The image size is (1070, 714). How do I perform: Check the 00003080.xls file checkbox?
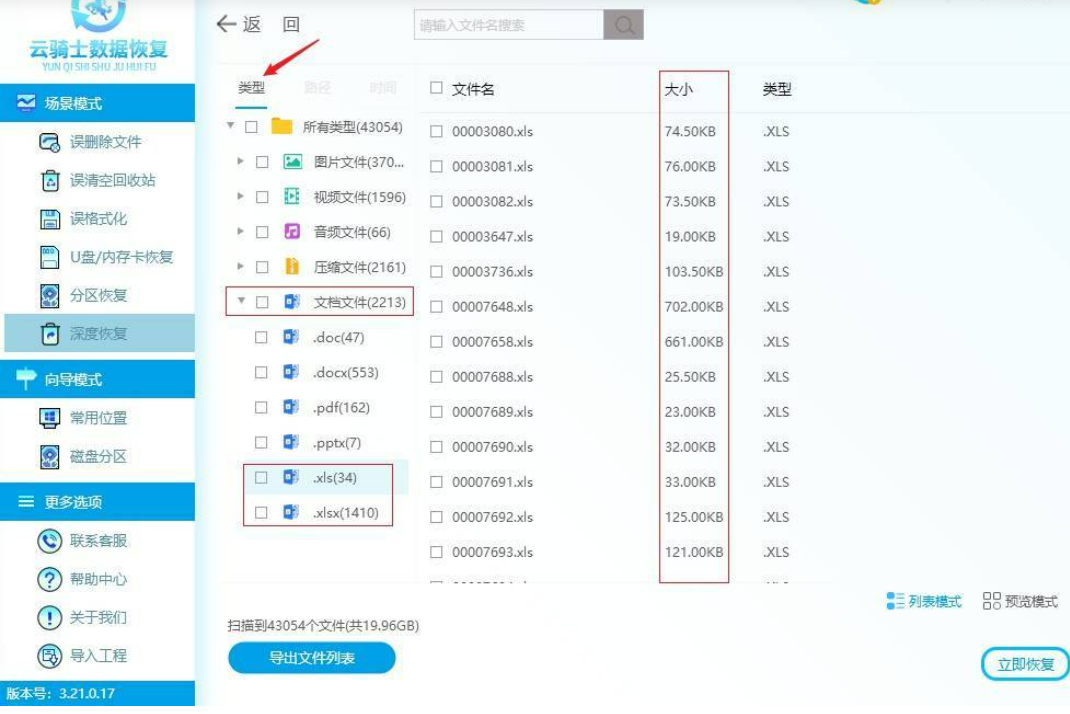pos(436,131)
